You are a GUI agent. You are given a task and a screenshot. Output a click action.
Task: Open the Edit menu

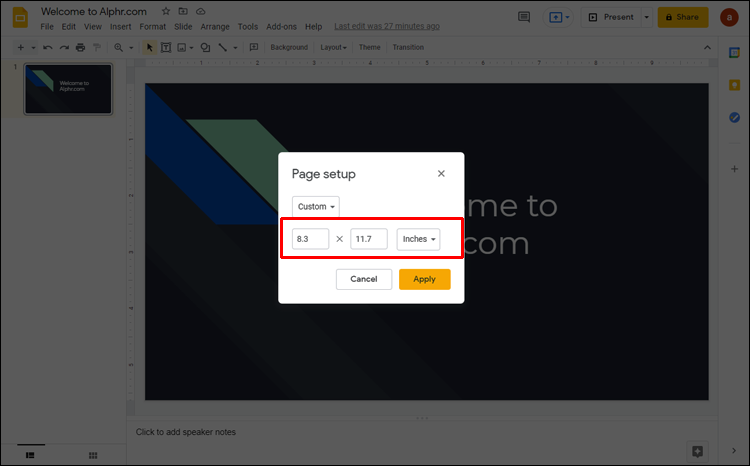pos(68,27)
